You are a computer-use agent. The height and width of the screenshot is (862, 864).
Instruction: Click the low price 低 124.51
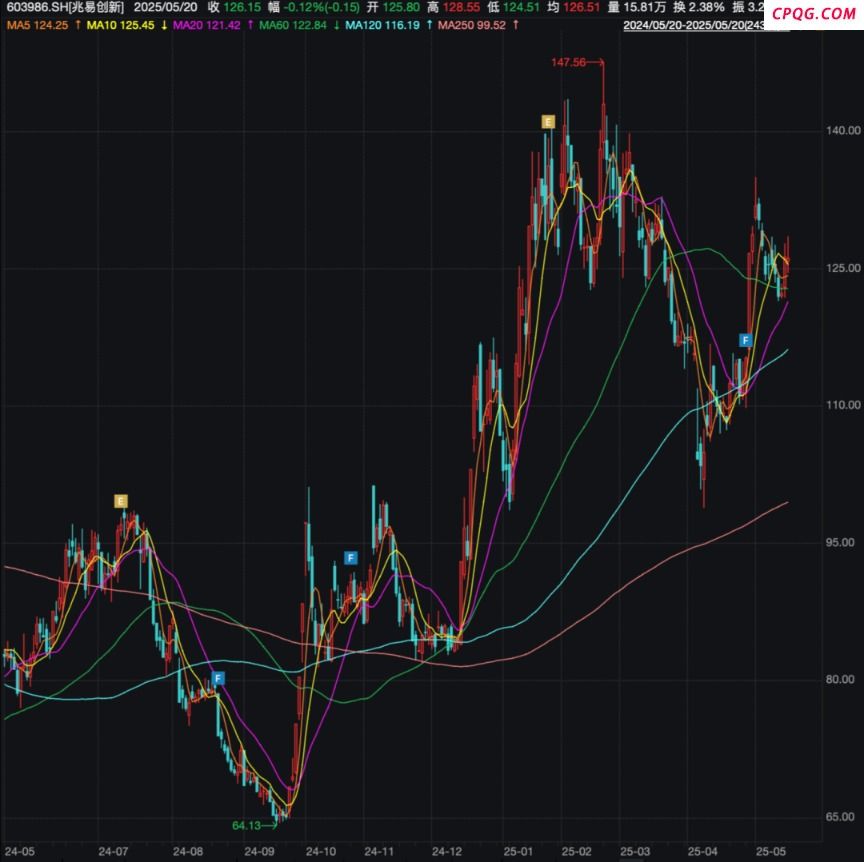point(514,8)
